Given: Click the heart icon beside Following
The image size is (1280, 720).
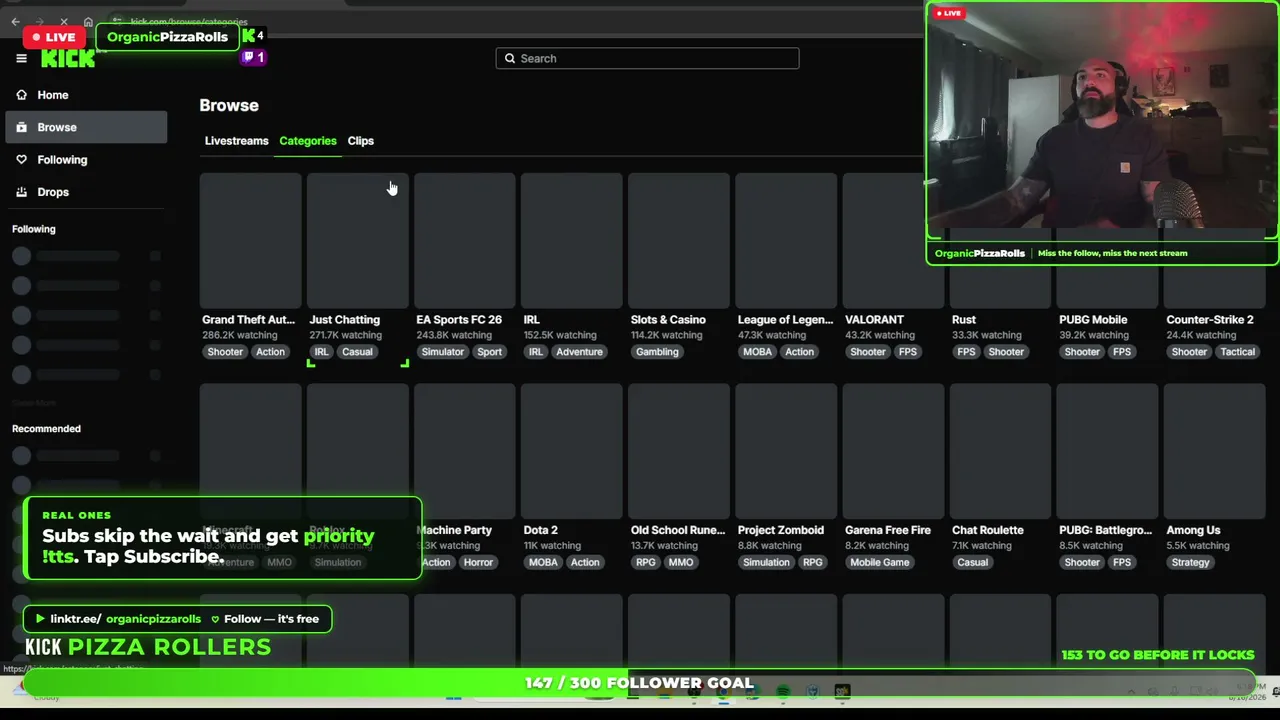Looking at the screenshot, I should click(21, 160).
